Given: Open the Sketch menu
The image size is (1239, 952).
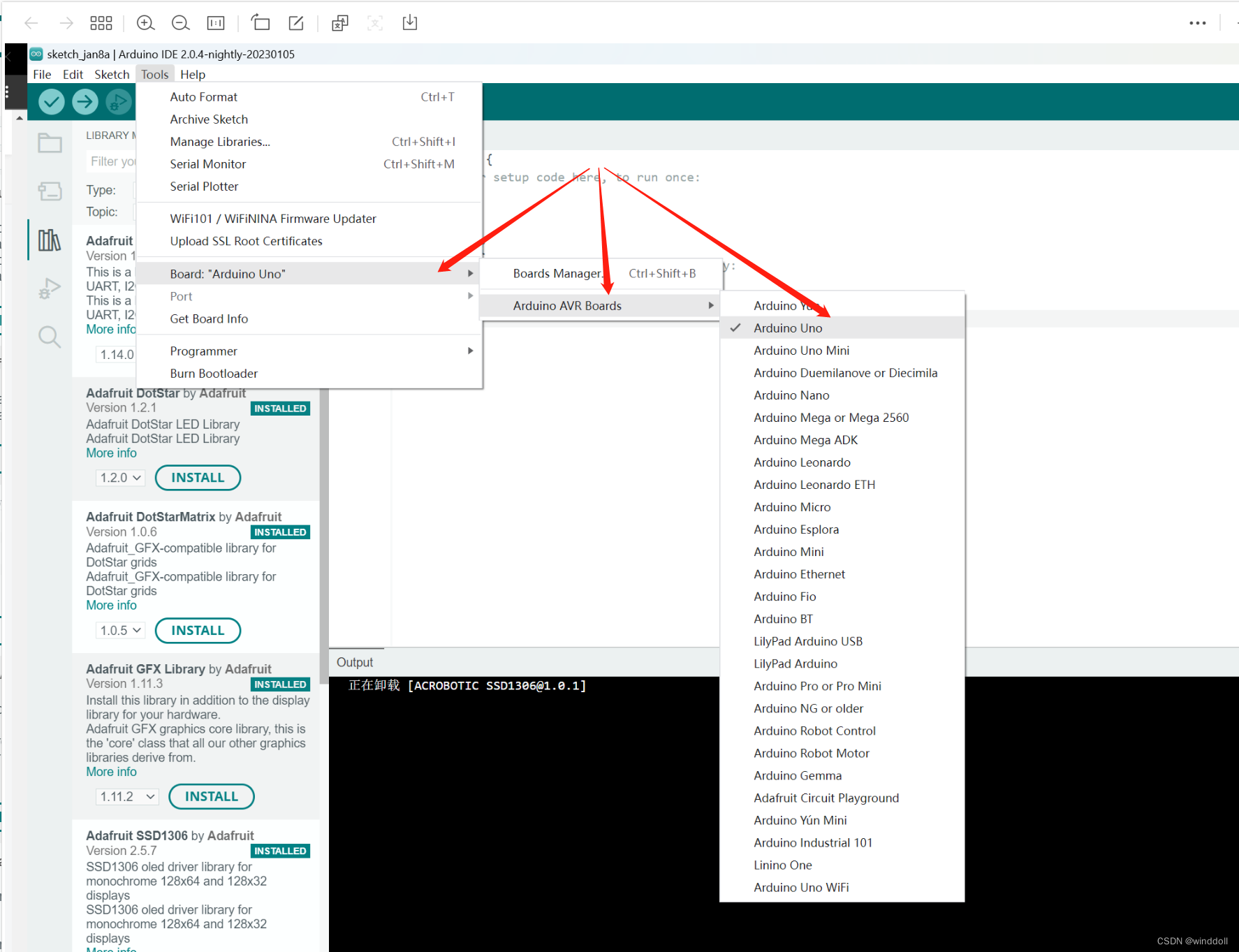Looking at the screenshot, I should (112, 74).
